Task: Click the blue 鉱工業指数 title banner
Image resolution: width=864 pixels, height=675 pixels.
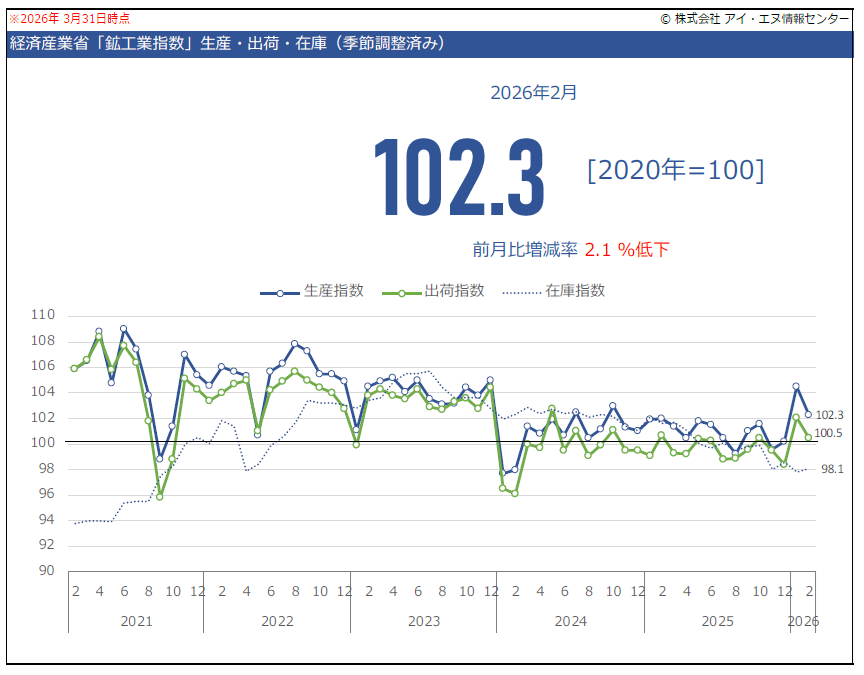Action: [x=431, y=44]
